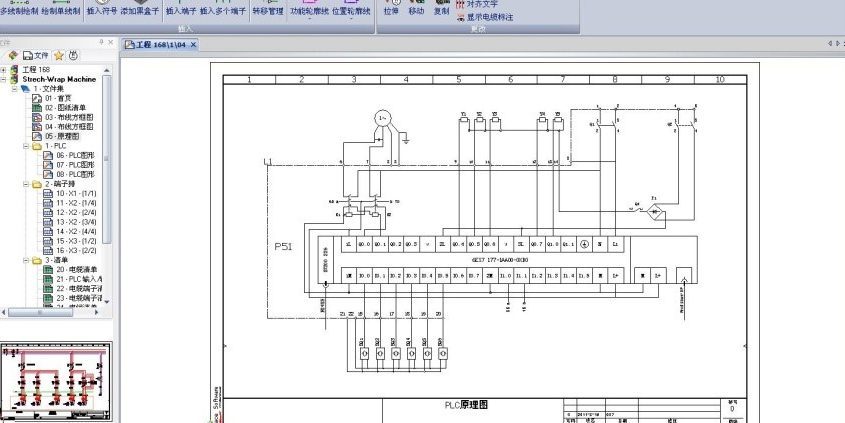Select Strech-Wrap Machine project
Screen dimensions: 845x423
pyautogui.click(x=59, y=79)
